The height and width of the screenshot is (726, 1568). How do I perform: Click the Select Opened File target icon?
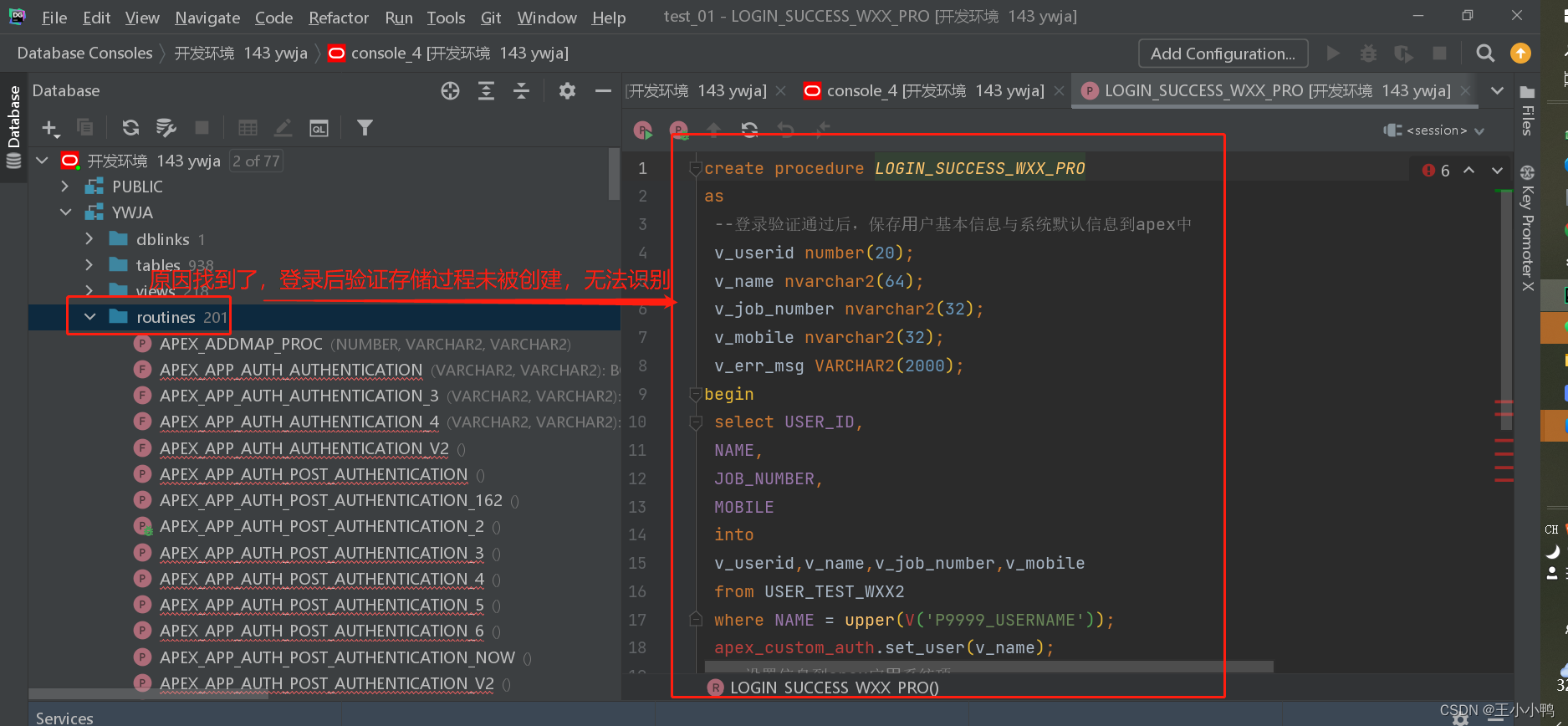tap(450, 91)
